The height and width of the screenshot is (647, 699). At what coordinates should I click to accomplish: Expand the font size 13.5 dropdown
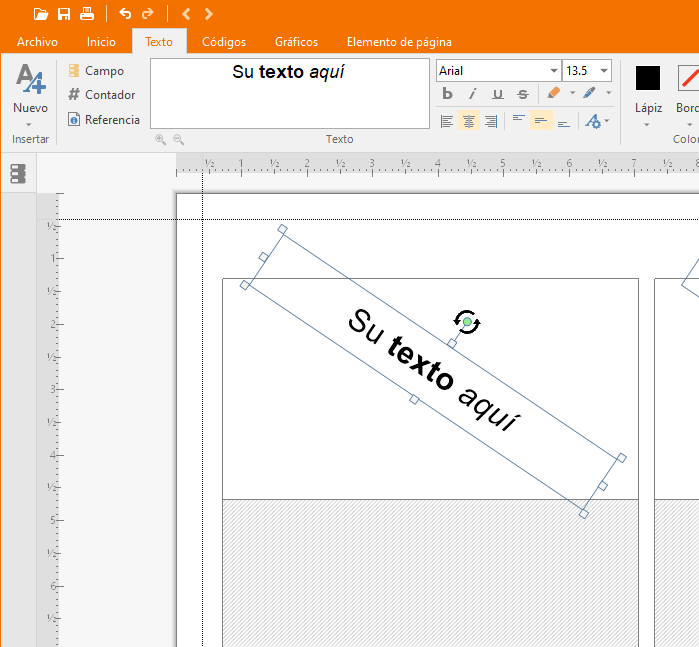coord(604,71)
